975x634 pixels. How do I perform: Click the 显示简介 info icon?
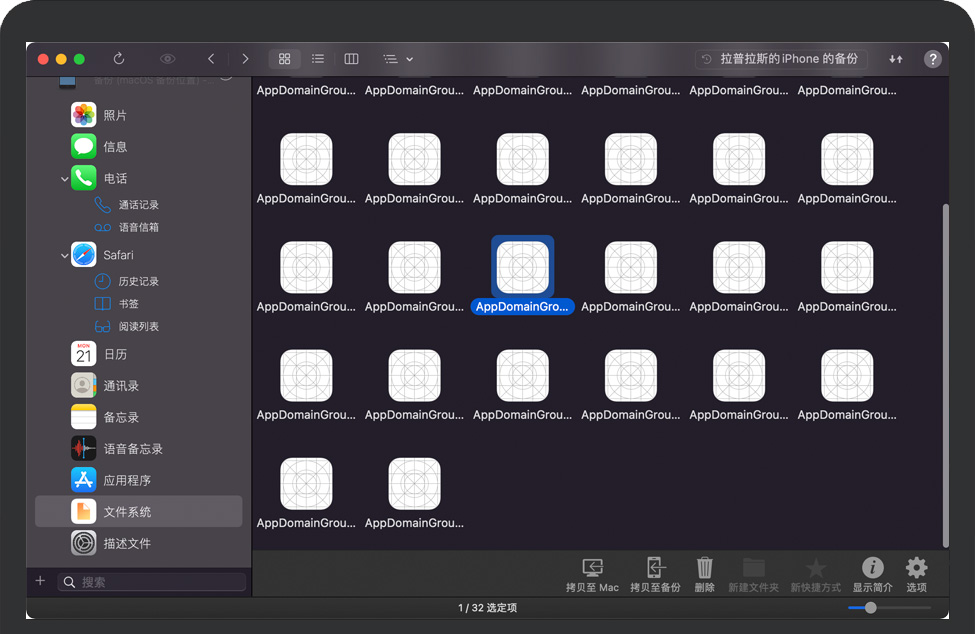(872, 575)
